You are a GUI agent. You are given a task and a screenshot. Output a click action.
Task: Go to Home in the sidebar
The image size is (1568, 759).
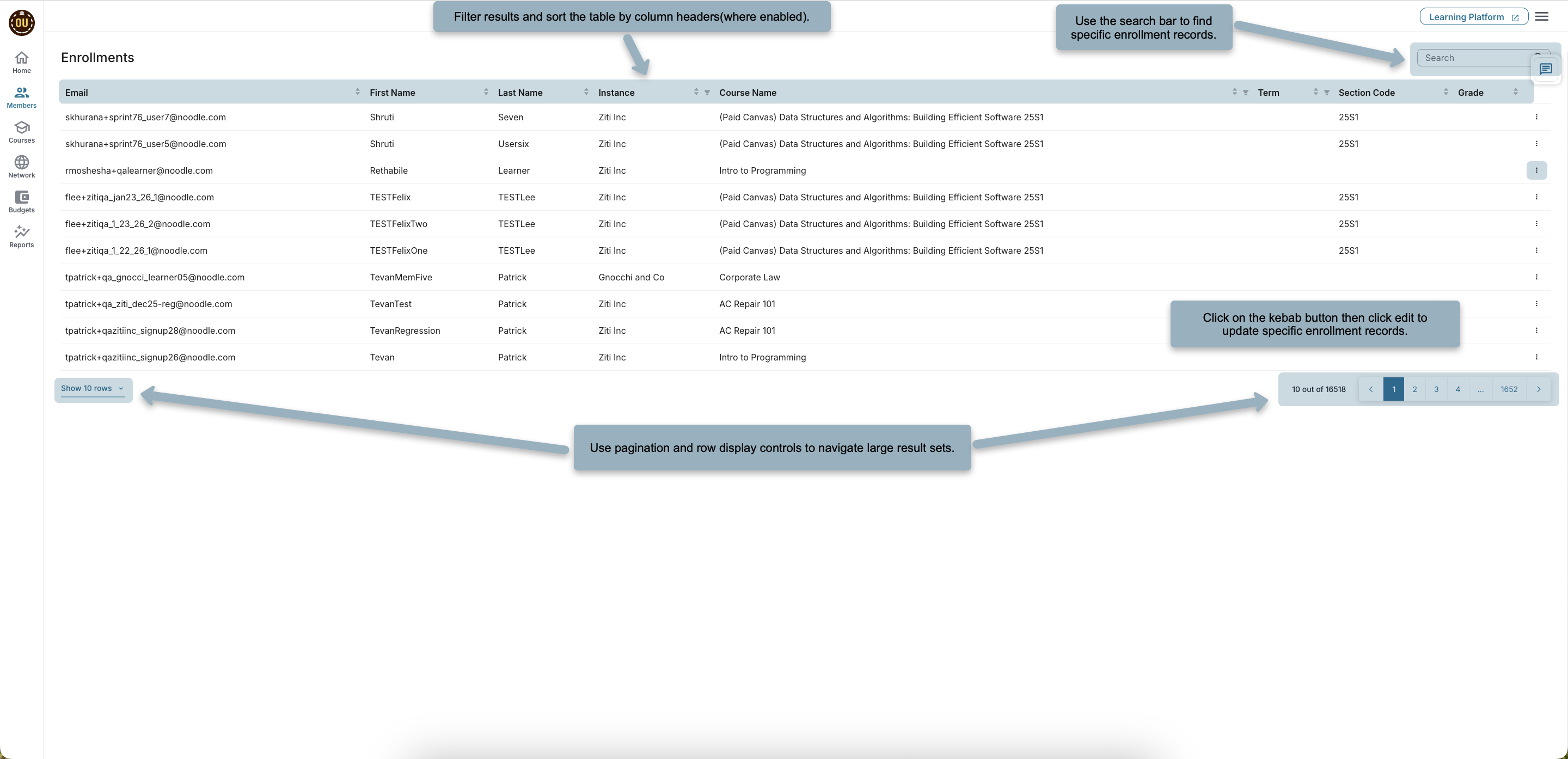click(x=21, y=62)
